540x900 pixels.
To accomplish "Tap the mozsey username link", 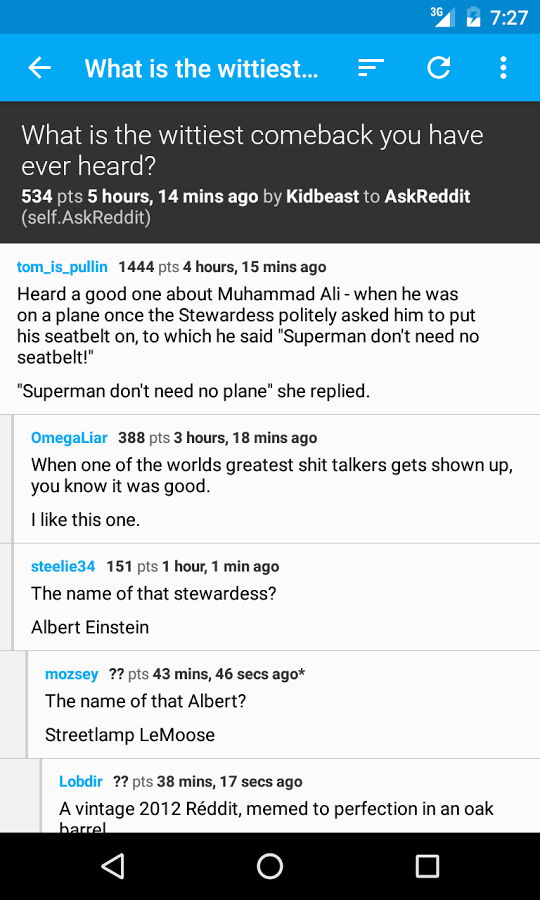I will click(72, 674).
